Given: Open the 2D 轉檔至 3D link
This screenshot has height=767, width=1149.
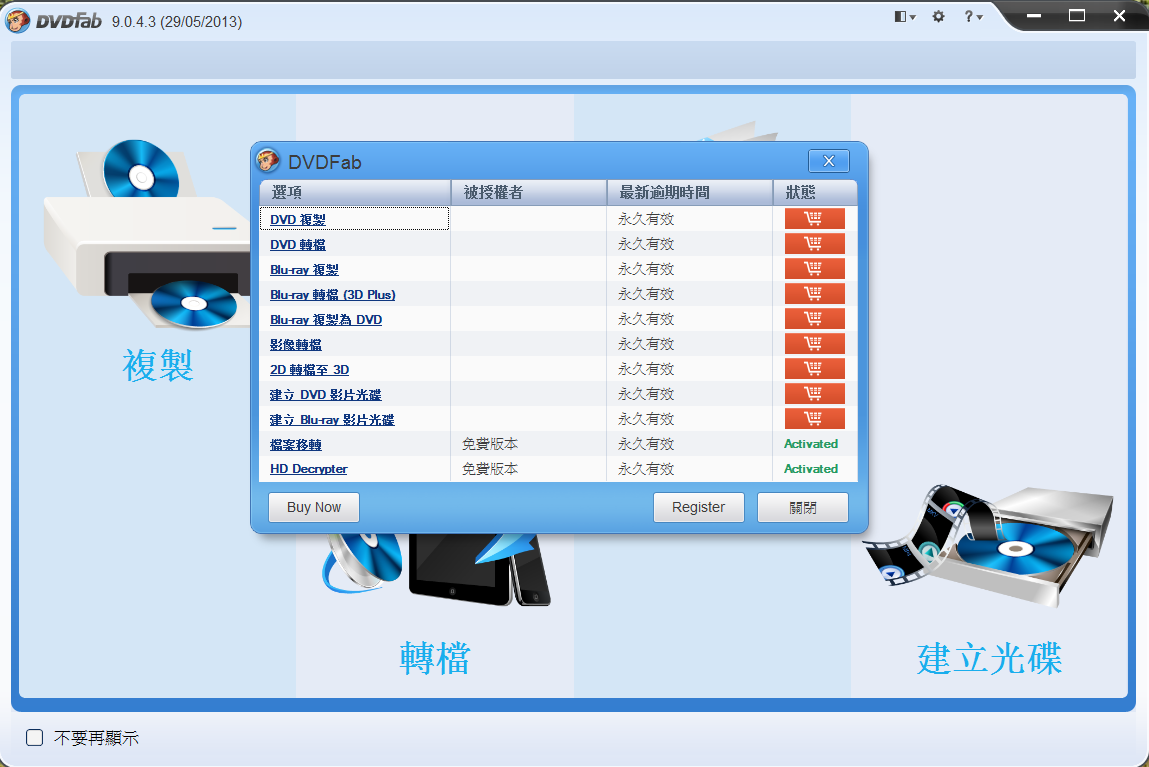Looking at the screenshot, I should pyautogui.click(x=309, y=370).
